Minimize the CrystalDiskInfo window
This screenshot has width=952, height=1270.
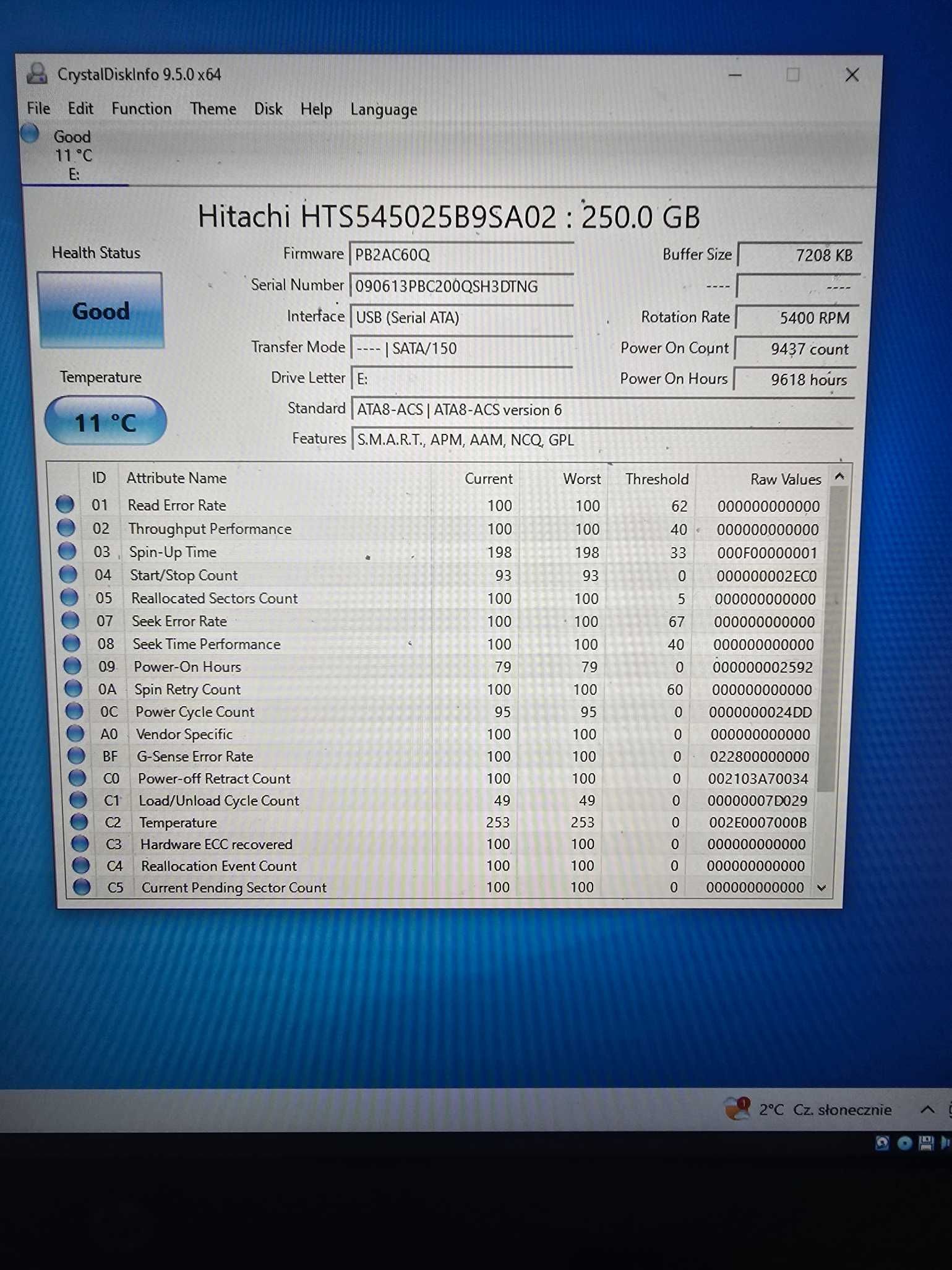click(735, 75)
